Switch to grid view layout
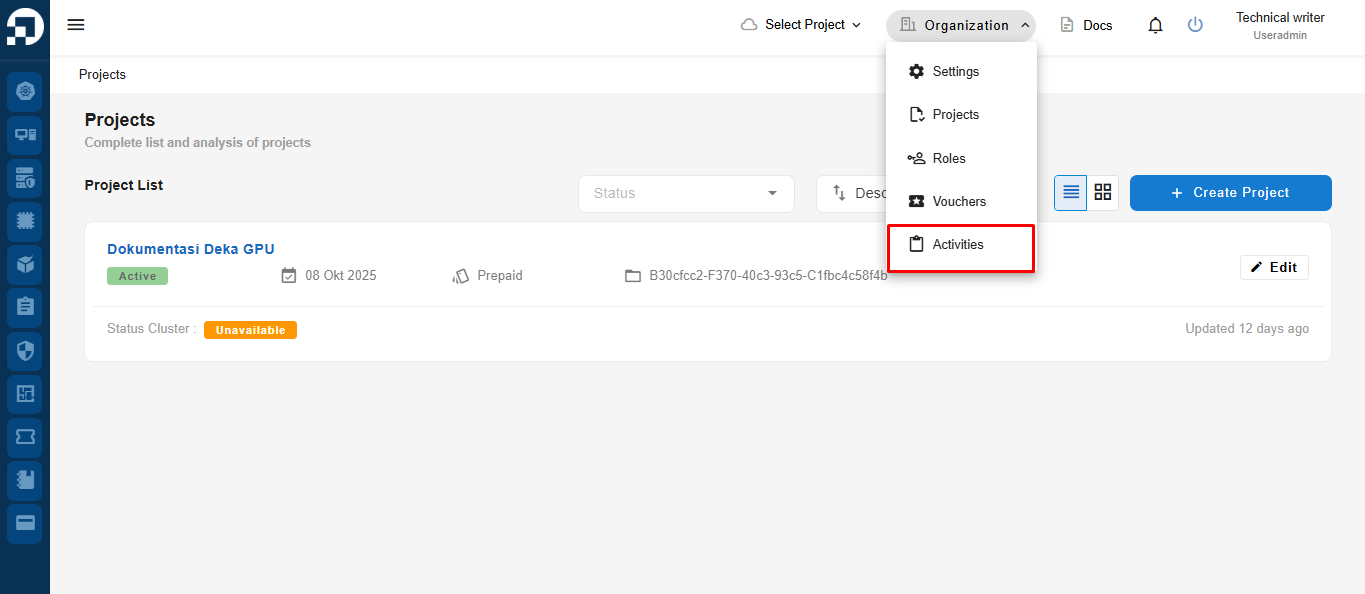1365x594 pixels. pos(1103,193)
